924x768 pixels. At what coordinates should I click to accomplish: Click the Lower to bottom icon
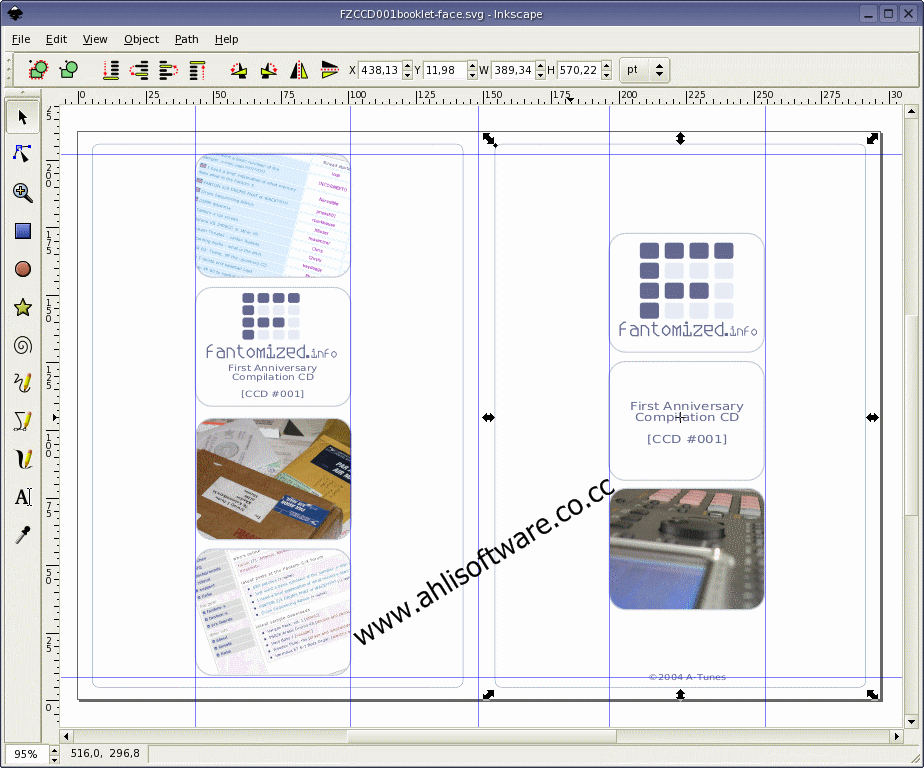[111, 70]
